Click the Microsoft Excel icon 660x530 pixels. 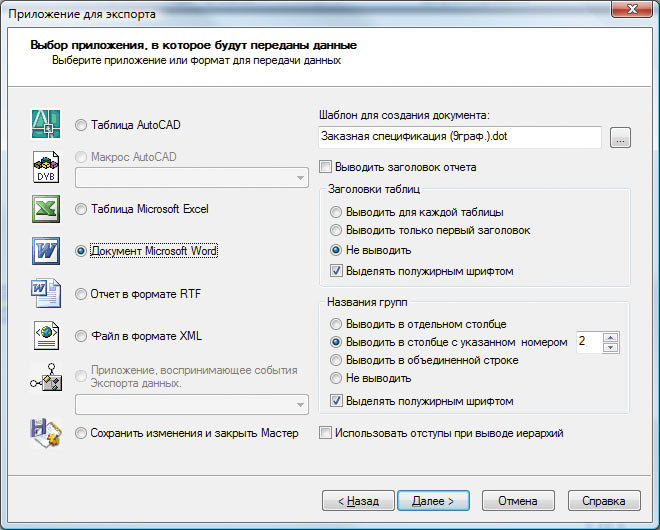pyautogui.click(x=47, y=209)
